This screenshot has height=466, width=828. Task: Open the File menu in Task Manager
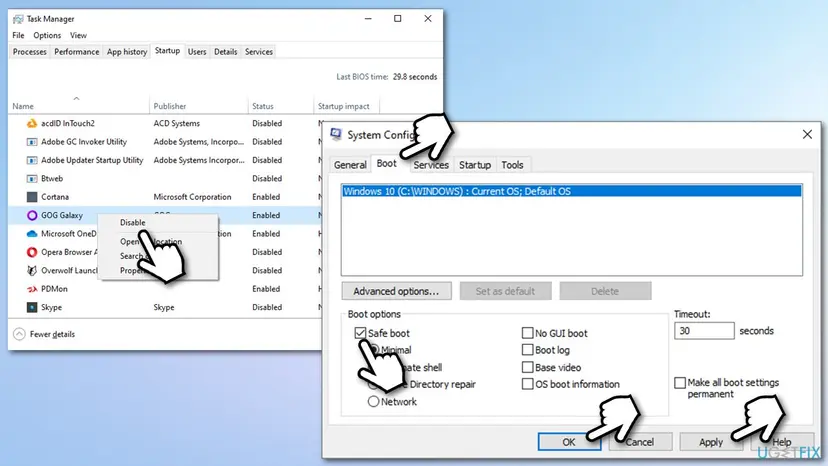click(18, 35)
